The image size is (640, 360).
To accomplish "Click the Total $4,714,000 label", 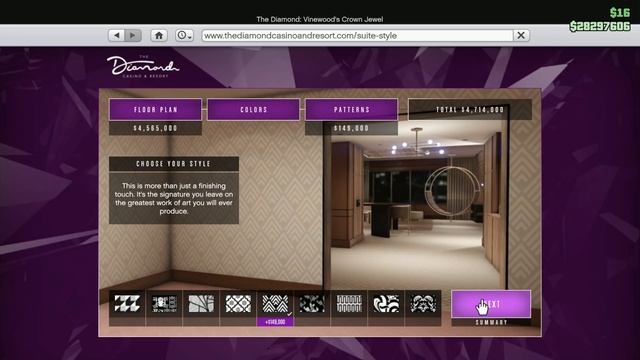I will (x=470, y=109).
